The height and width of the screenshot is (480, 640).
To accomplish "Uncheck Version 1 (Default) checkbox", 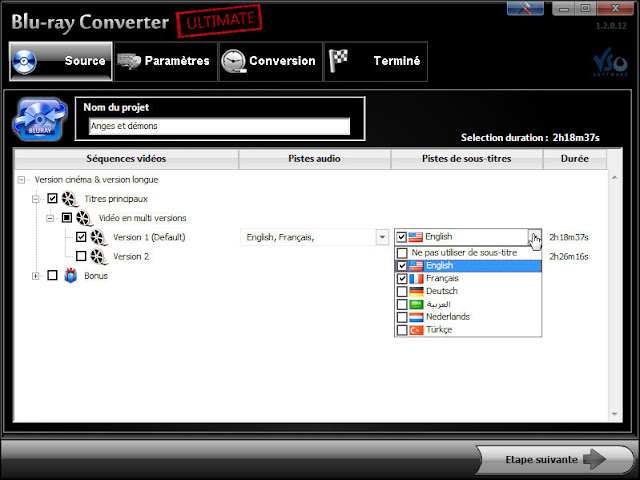I will pos(81,237).
